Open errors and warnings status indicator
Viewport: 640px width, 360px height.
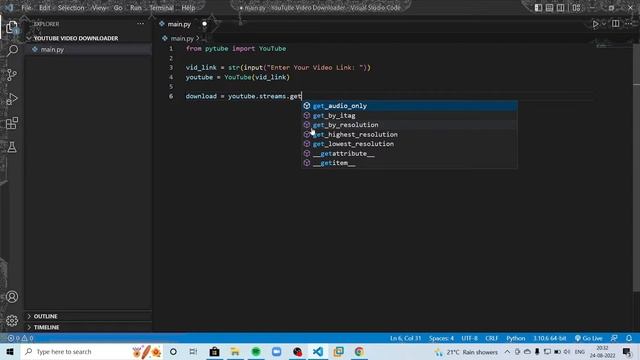pyautogui.click(x=20, y=338)
